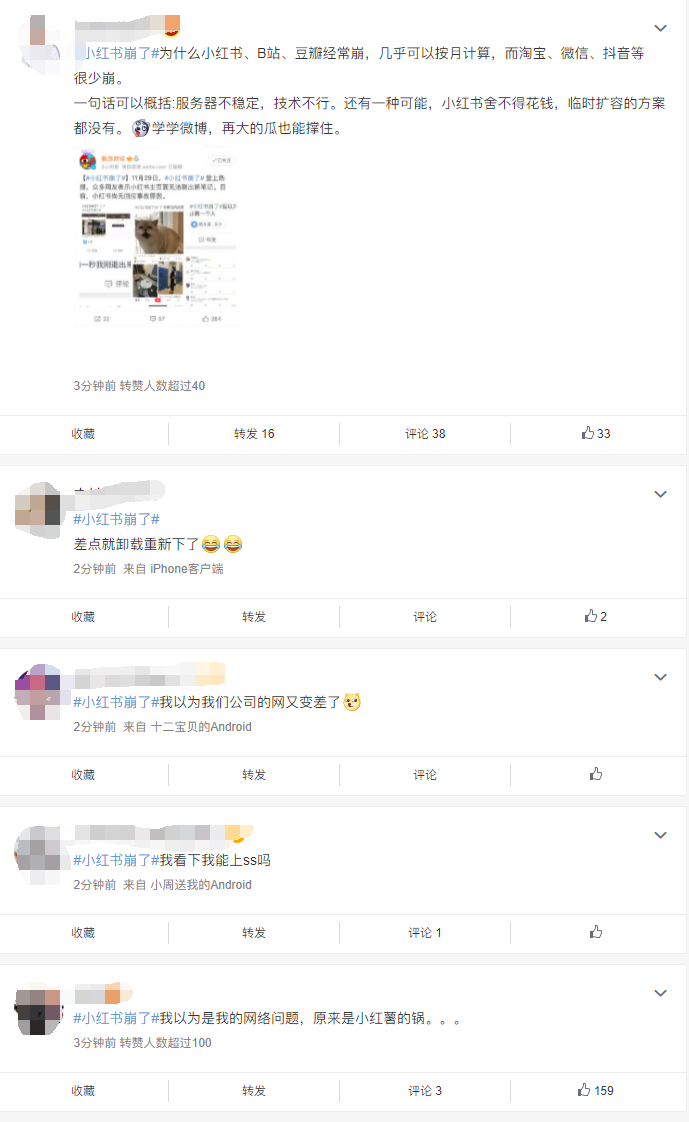
Task: Click 收藏 on the first post
Action: pos(83,434)
